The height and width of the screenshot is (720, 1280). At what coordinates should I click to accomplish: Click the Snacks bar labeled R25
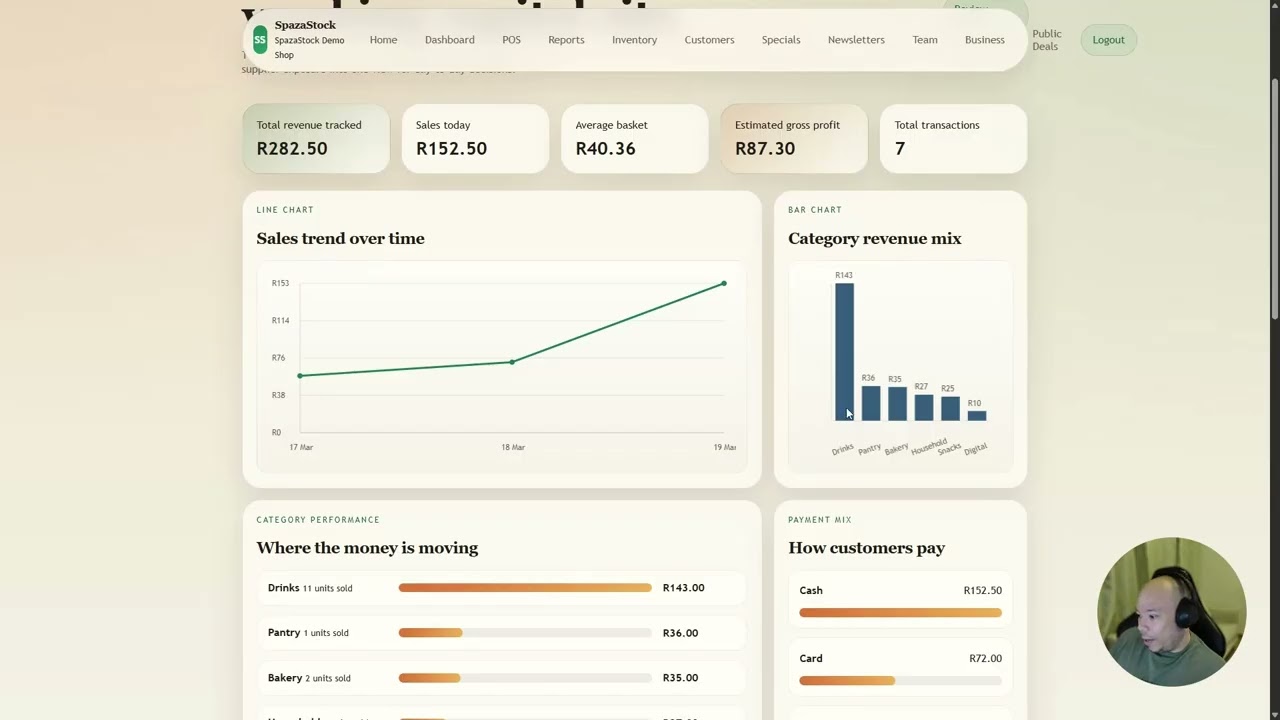pos(950,409)
